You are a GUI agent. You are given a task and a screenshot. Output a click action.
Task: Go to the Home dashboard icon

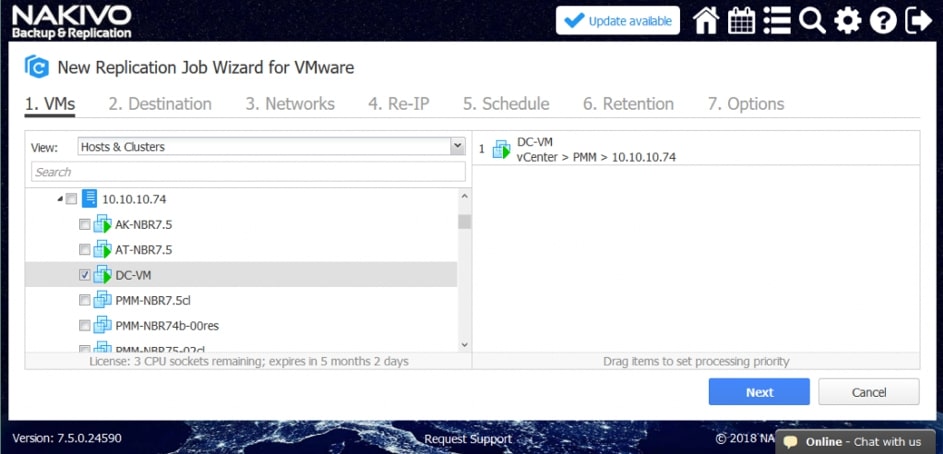click(706, 21)
